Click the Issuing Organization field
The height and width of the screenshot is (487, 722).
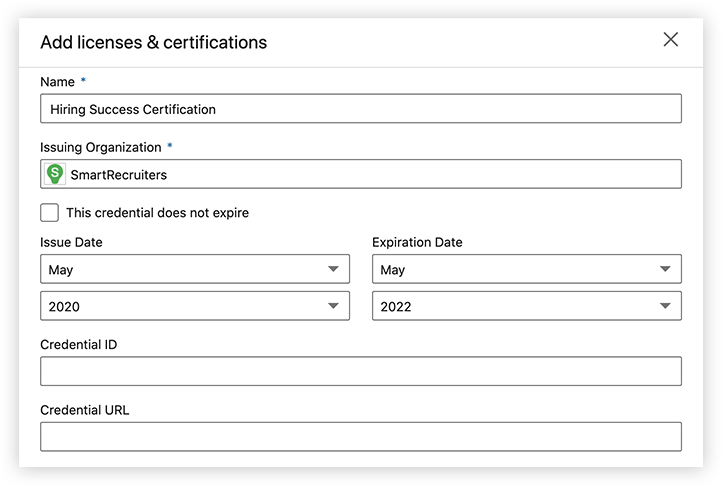coord(361,174)
